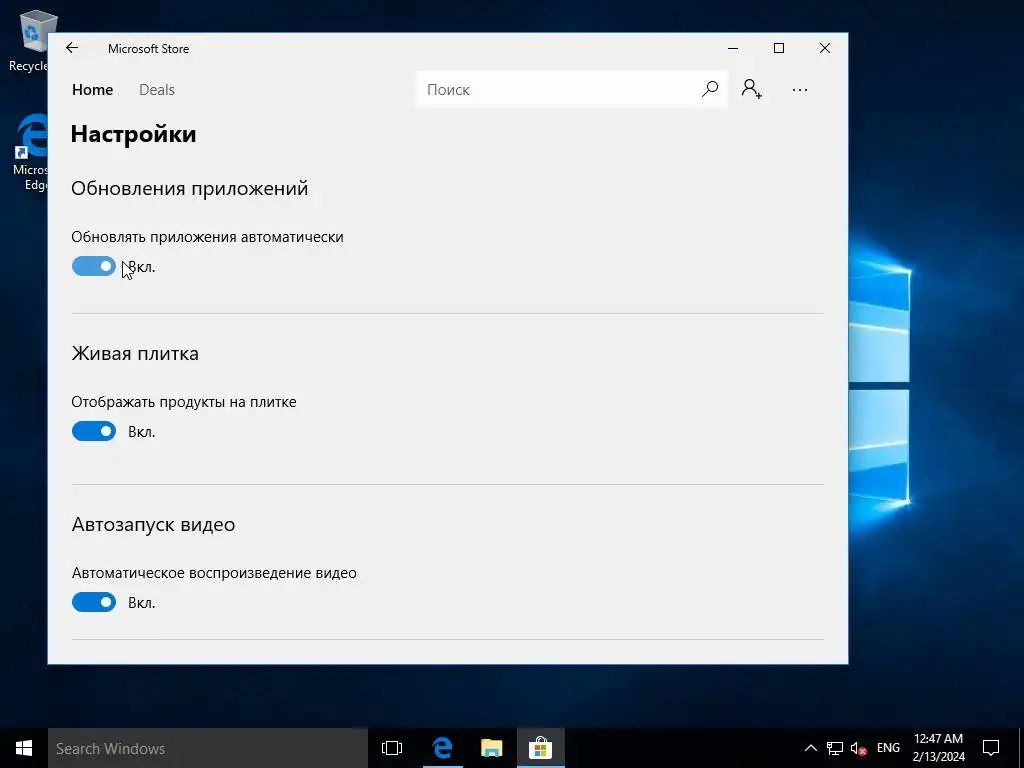Switch to the Deals tab
The width and height of the screenshot is (1024, 768).
point(157,90)
